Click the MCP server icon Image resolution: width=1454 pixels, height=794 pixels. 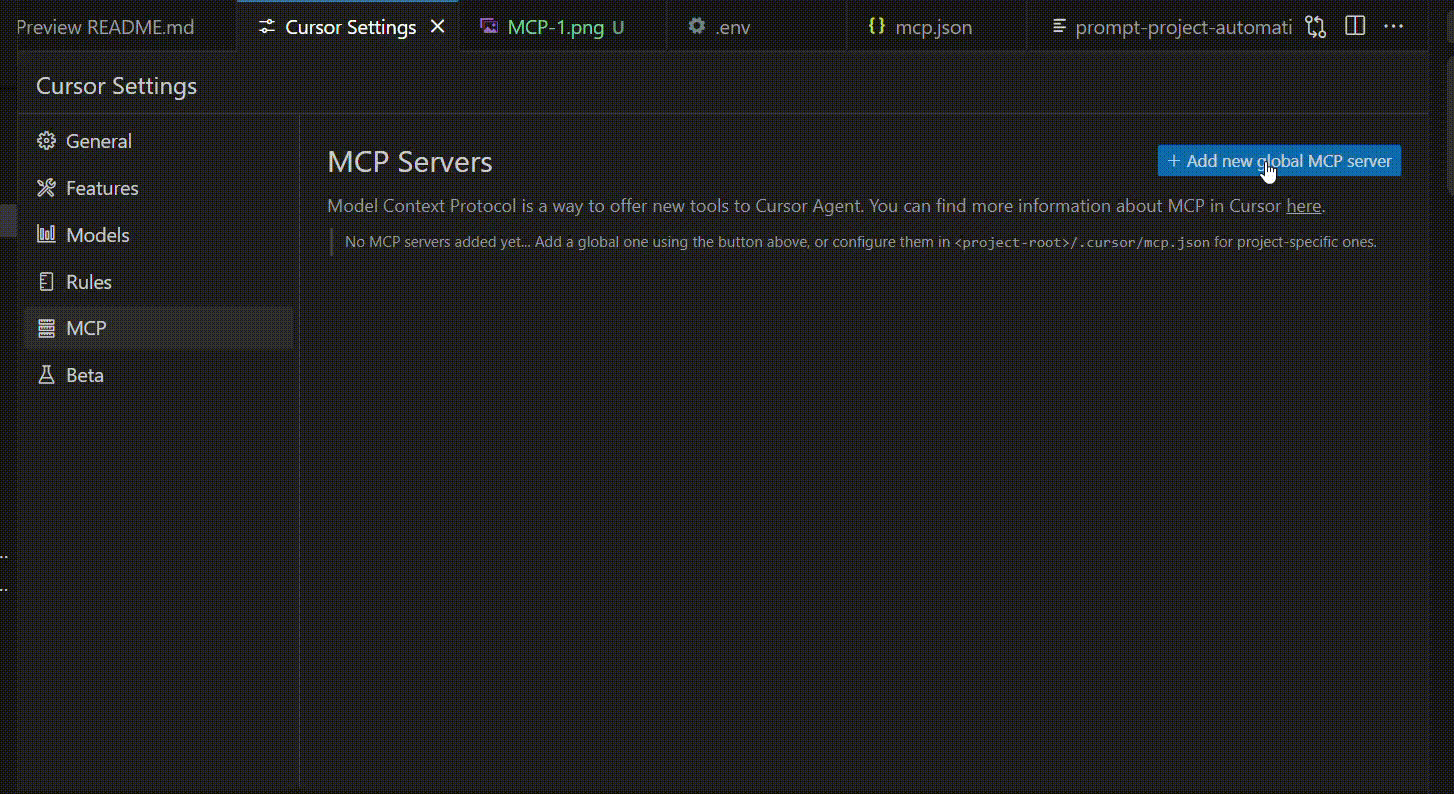pyautogui.click(x=46, y=328)
